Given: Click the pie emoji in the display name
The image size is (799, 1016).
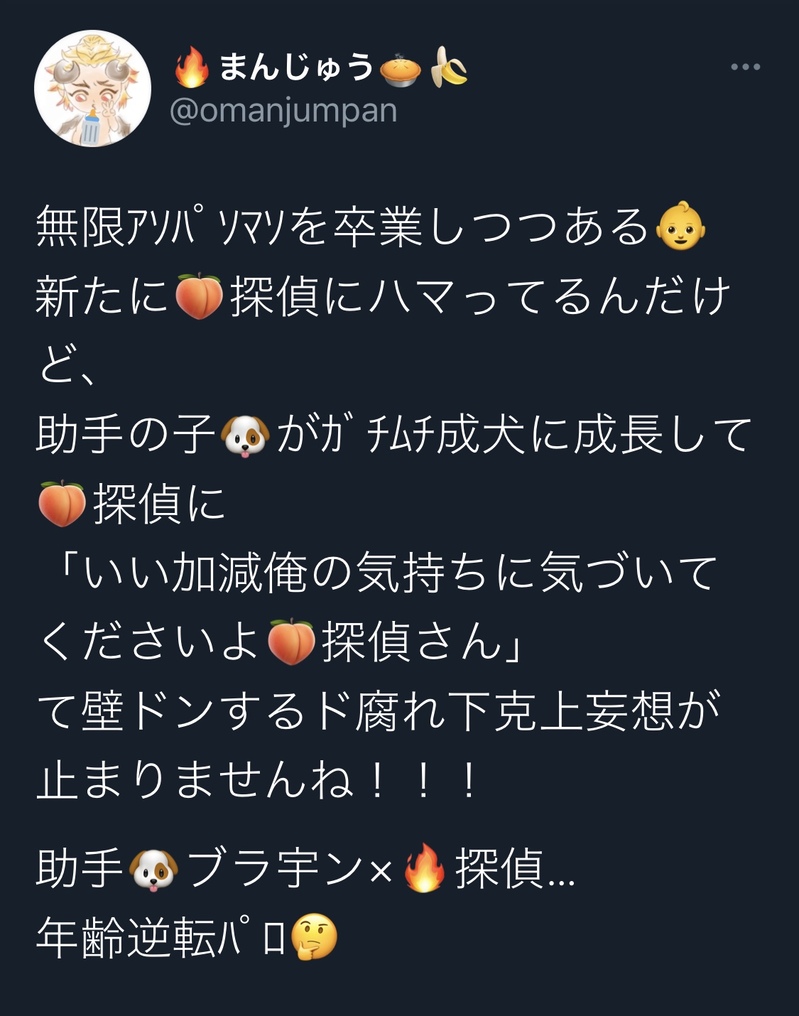Looking at the screenshot, I should [x=400, y=68].
